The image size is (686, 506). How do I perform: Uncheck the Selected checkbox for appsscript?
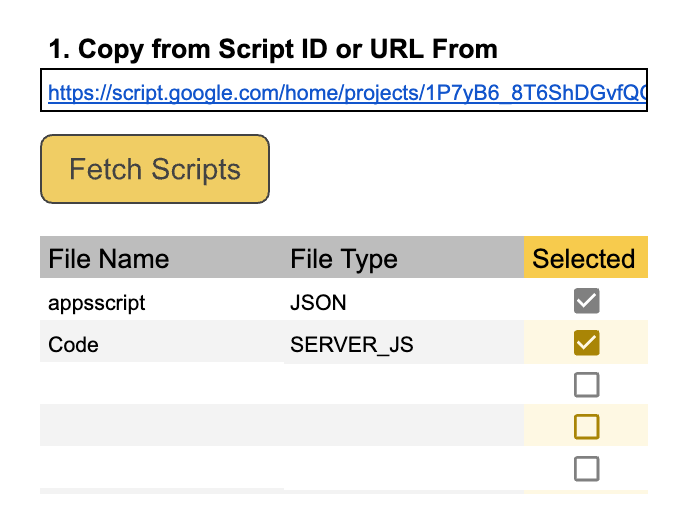point(586,300)
